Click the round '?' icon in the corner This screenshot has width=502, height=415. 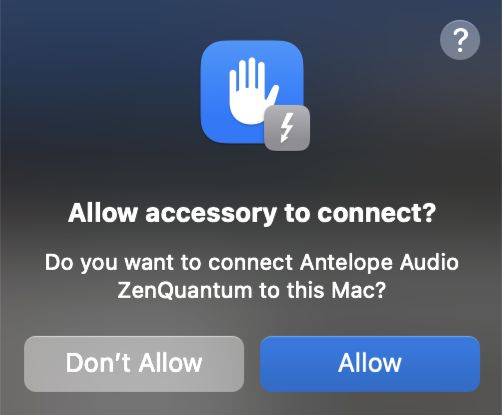click(460, 40)
